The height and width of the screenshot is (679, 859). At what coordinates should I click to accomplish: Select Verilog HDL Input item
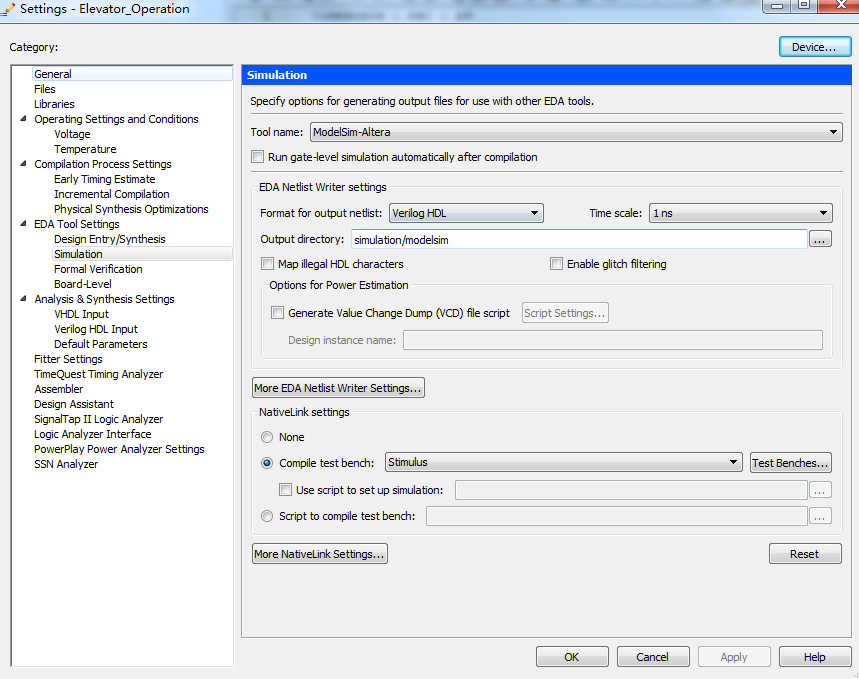(x=96, y=329)
